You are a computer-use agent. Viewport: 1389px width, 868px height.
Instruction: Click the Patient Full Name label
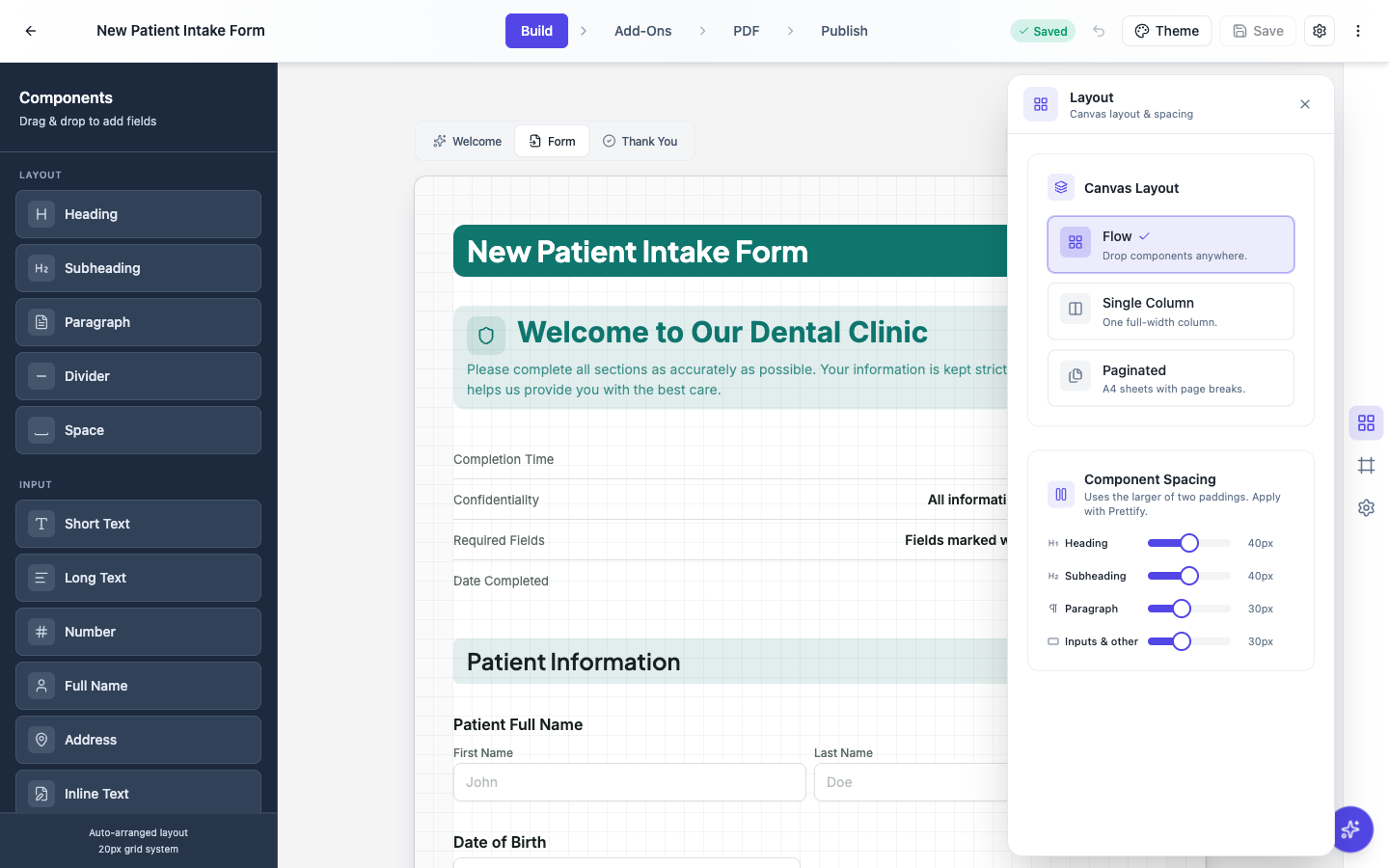click(518, 724)
